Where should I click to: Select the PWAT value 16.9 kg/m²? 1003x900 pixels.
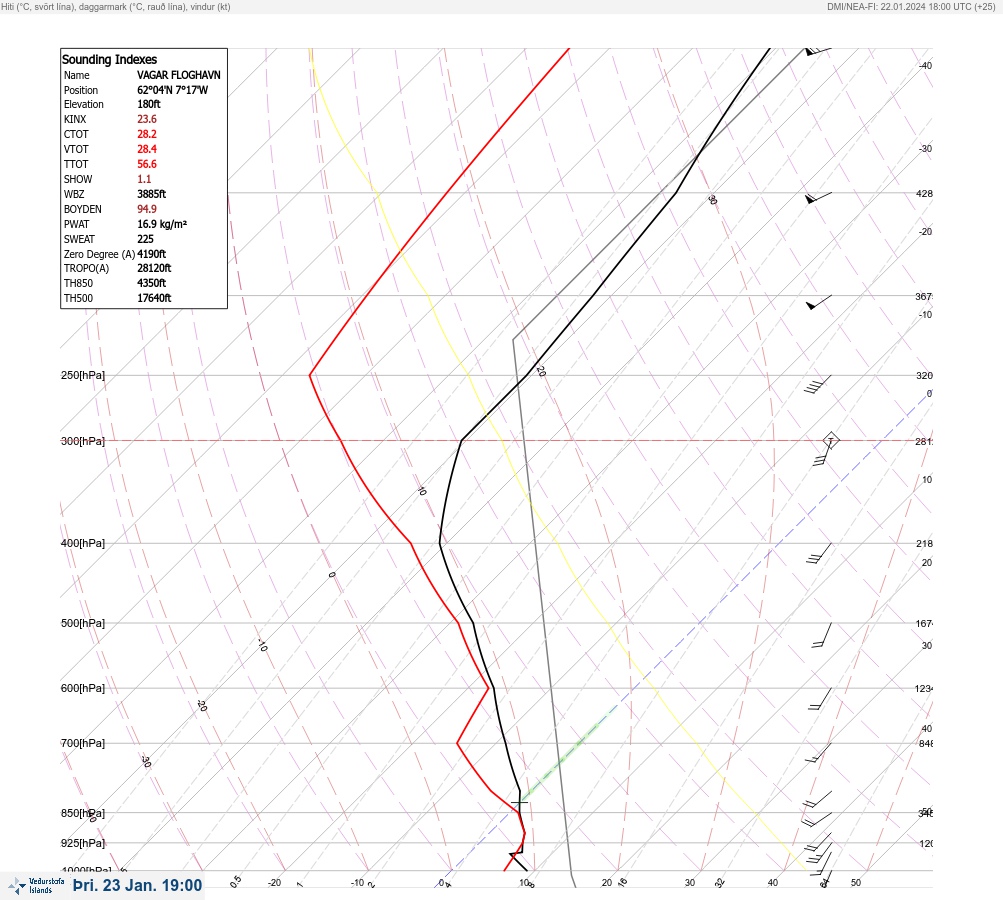click(162, 224)
